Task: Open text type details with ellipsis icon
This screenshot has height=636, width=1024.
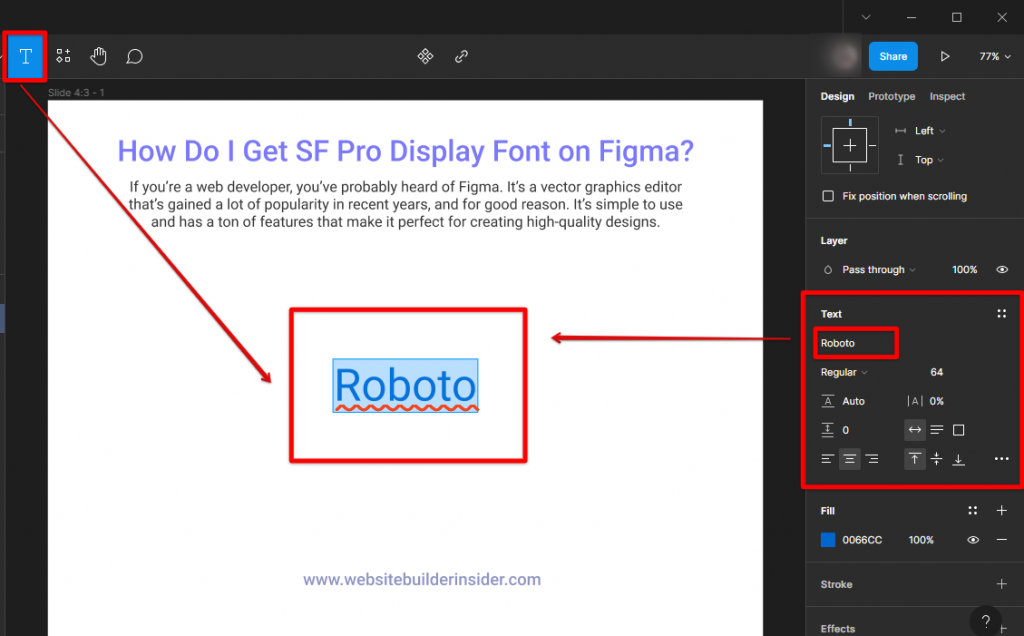Action: pos(1001,458)
